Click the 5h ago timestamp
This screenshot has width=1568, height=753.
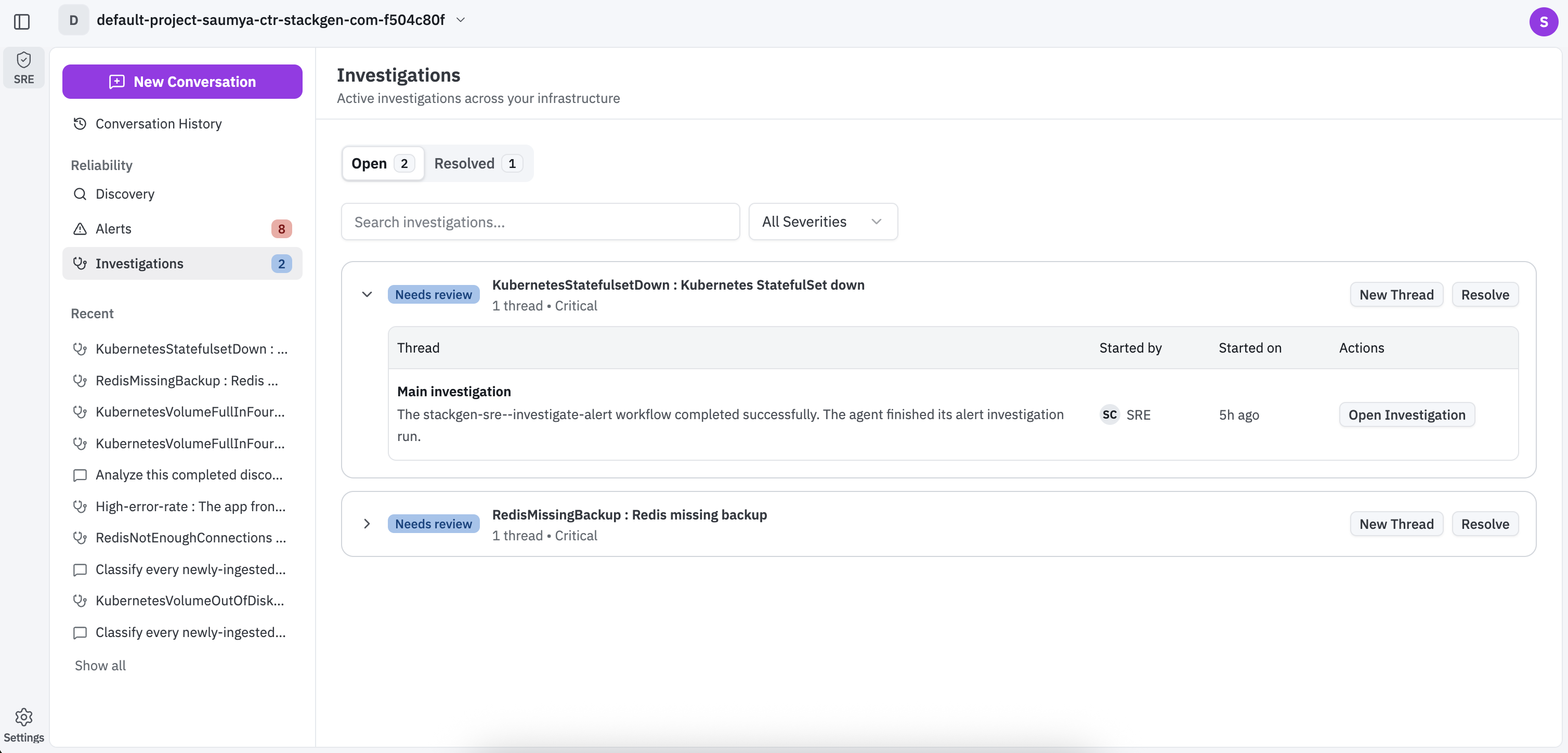click(1239, 414)
